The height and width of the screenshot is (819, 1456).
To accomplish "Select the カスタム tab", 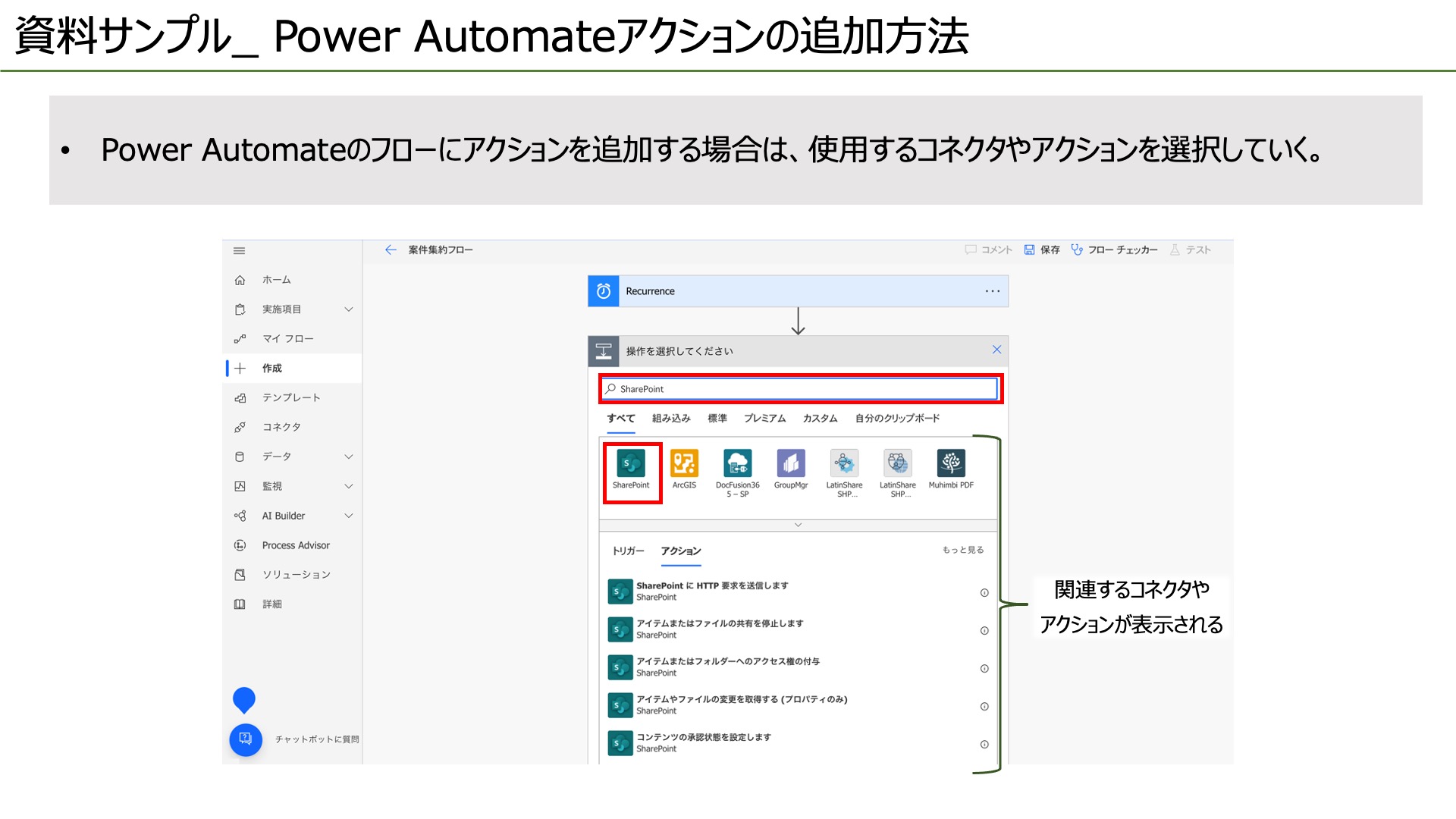I will [x=820, y=419].
